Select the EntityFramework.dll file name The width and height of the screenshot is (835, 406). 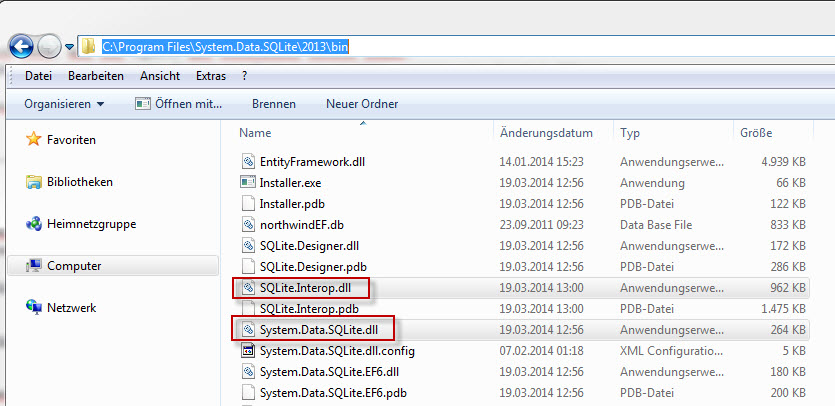pos(312,161)
